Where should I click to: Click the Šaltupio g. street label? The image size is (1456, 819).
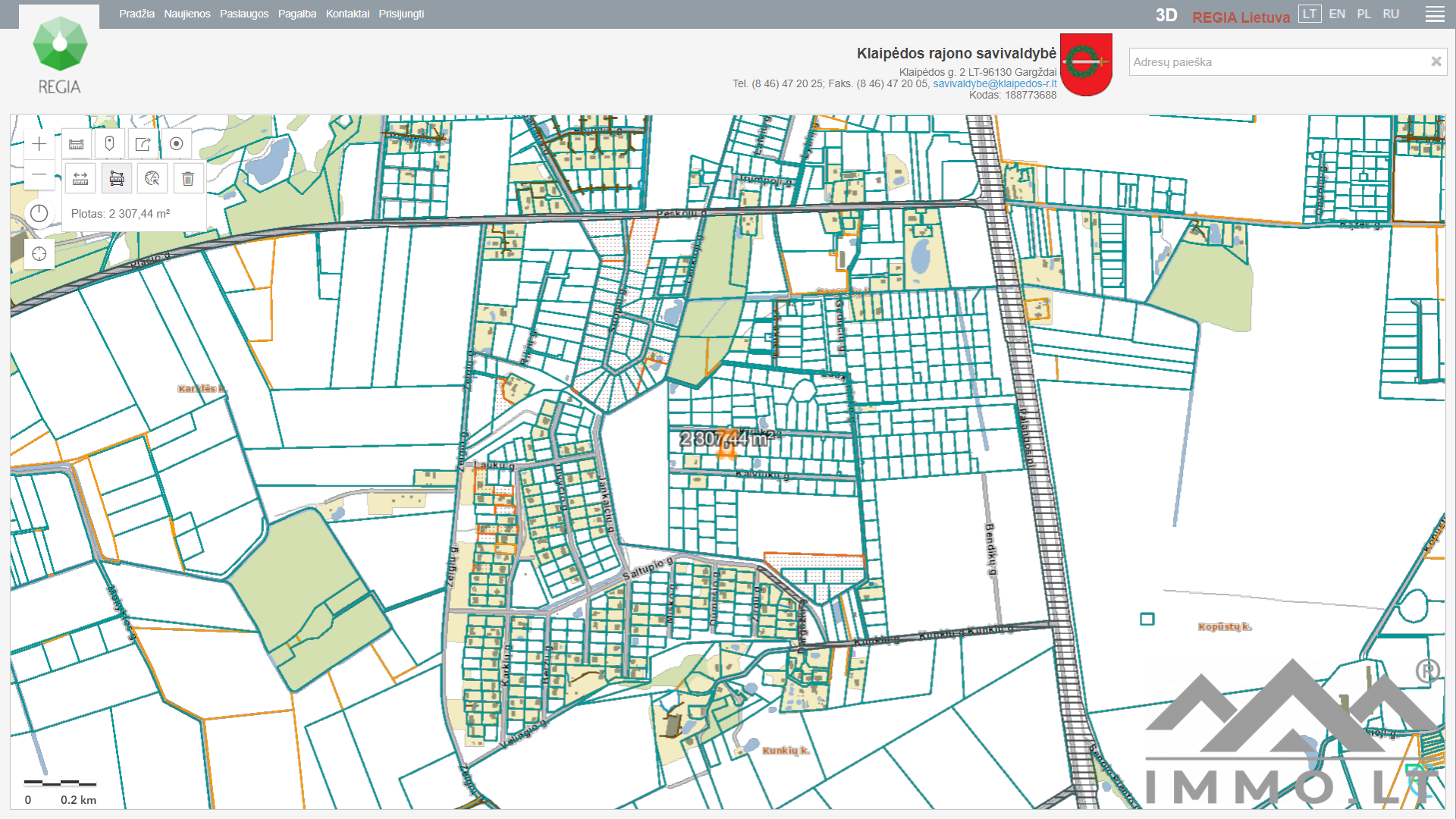[x=648, y=568]
